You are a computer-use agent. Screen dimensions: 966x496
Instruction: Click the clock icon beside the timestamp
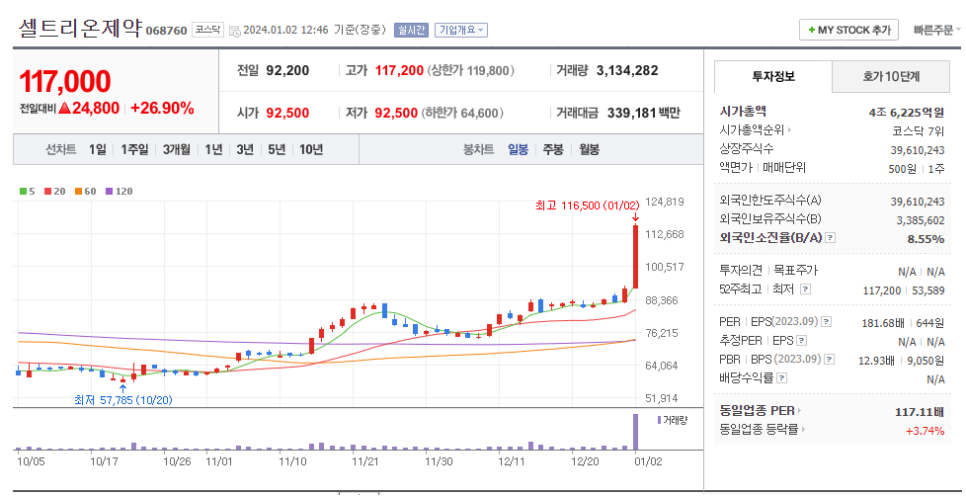pos(235,31)
